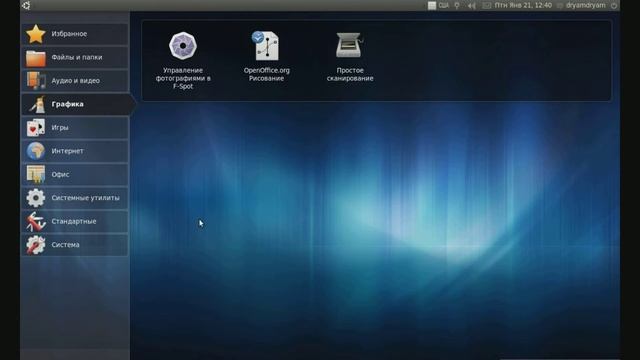Select the Графика category tab
The image size is (640, 360).
pos(78,104)
